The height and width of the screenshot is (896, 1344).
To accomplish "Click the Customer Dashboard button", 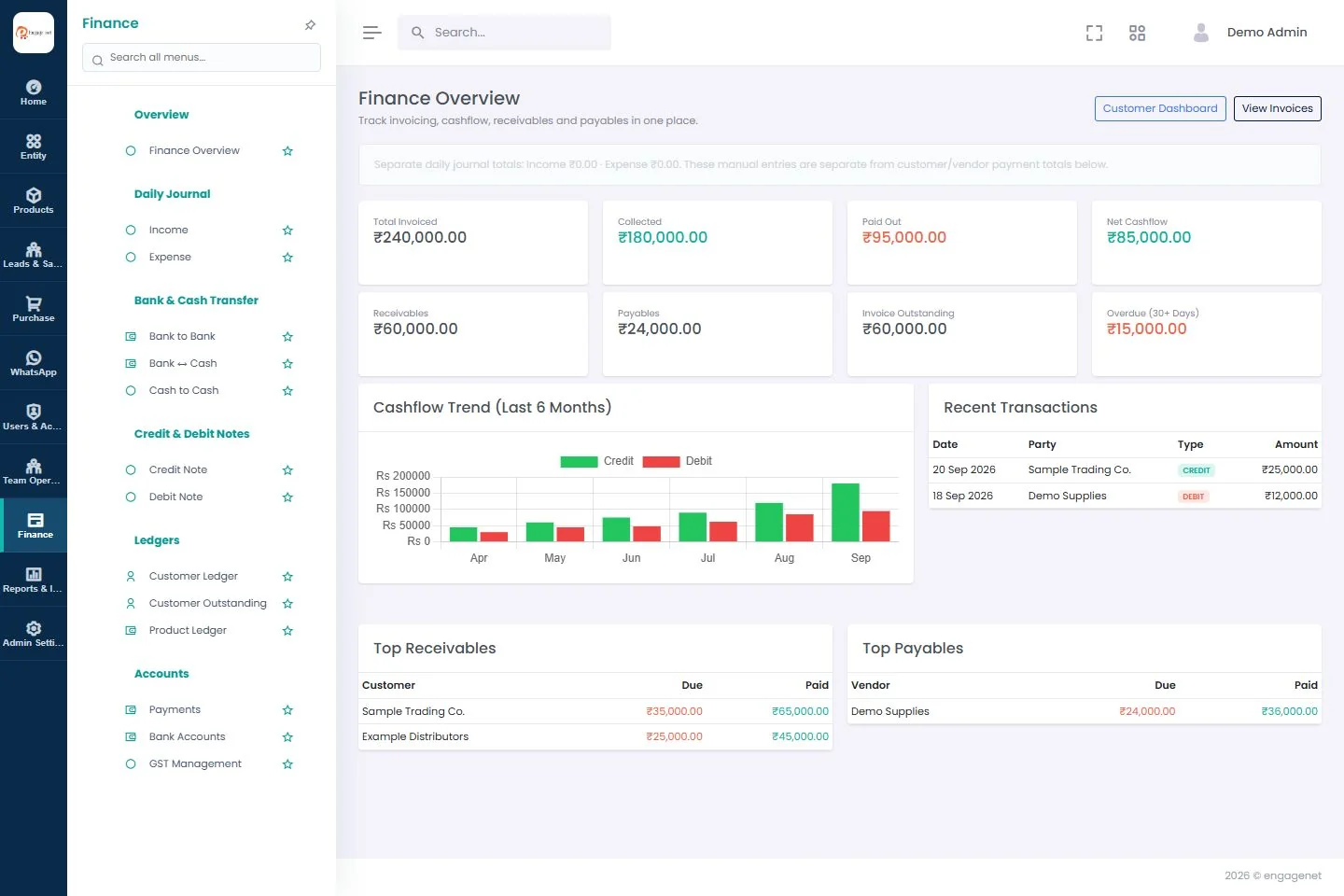I will pyautogui.click(x=1160, y=108).
